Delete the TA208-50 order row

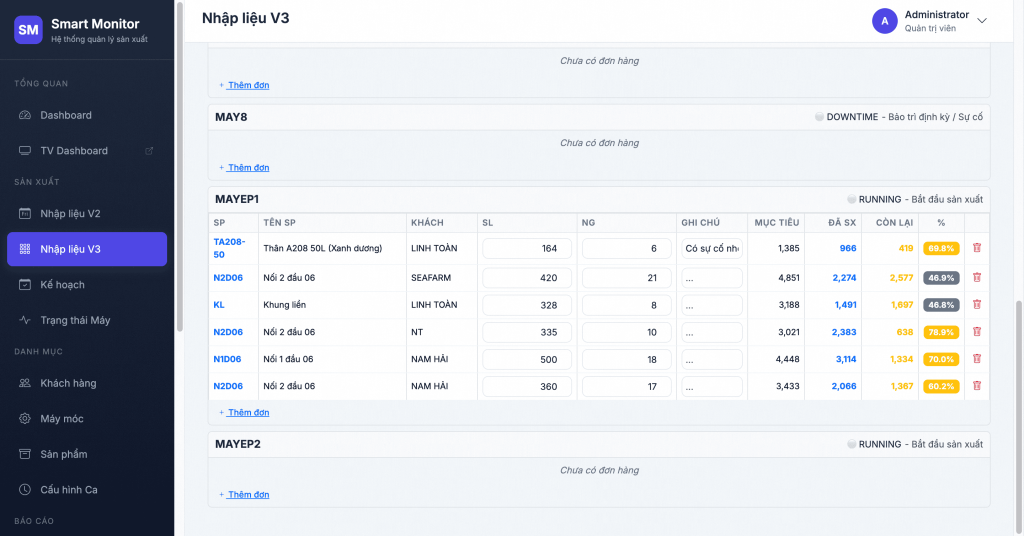977,248
